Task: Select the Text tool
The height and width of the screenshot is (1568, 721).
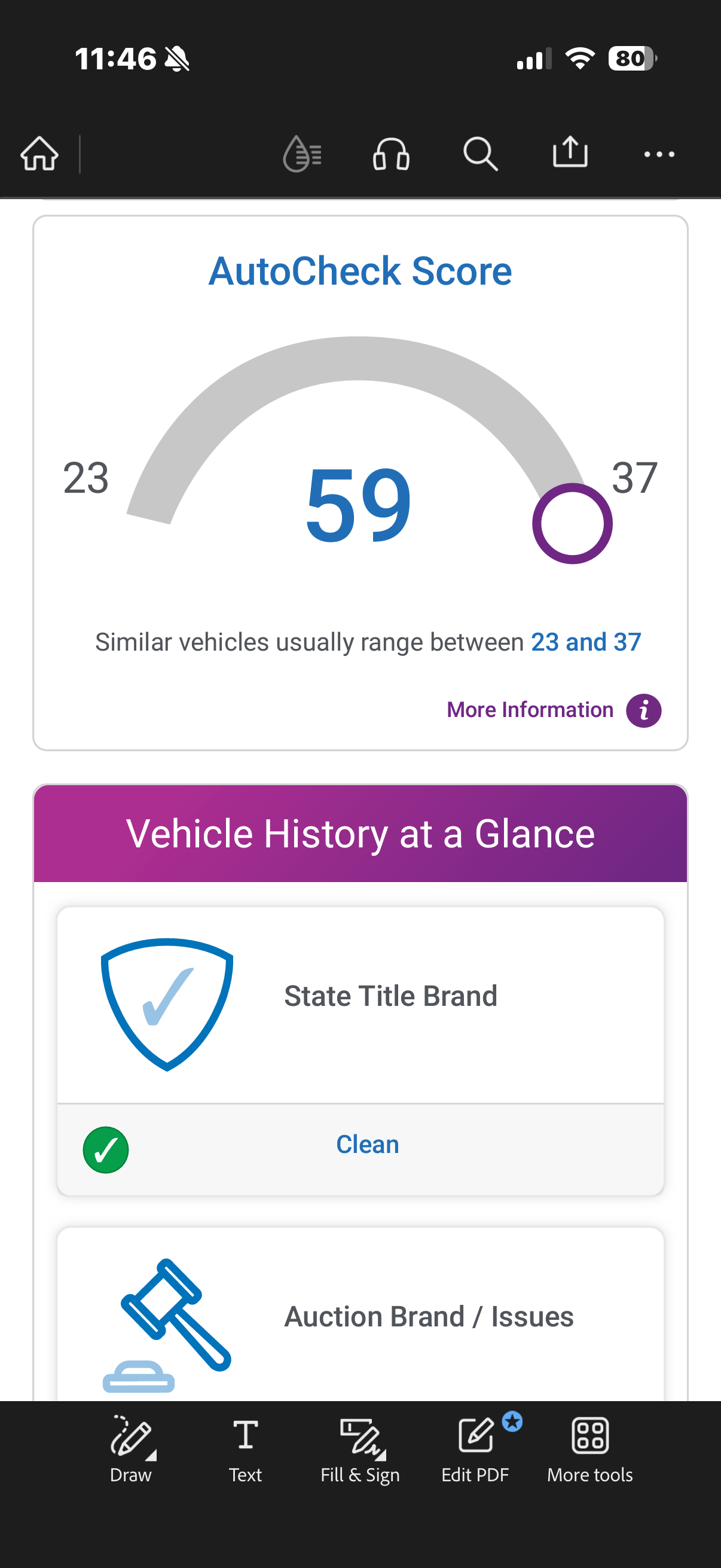Action: tap(245, 1448)
